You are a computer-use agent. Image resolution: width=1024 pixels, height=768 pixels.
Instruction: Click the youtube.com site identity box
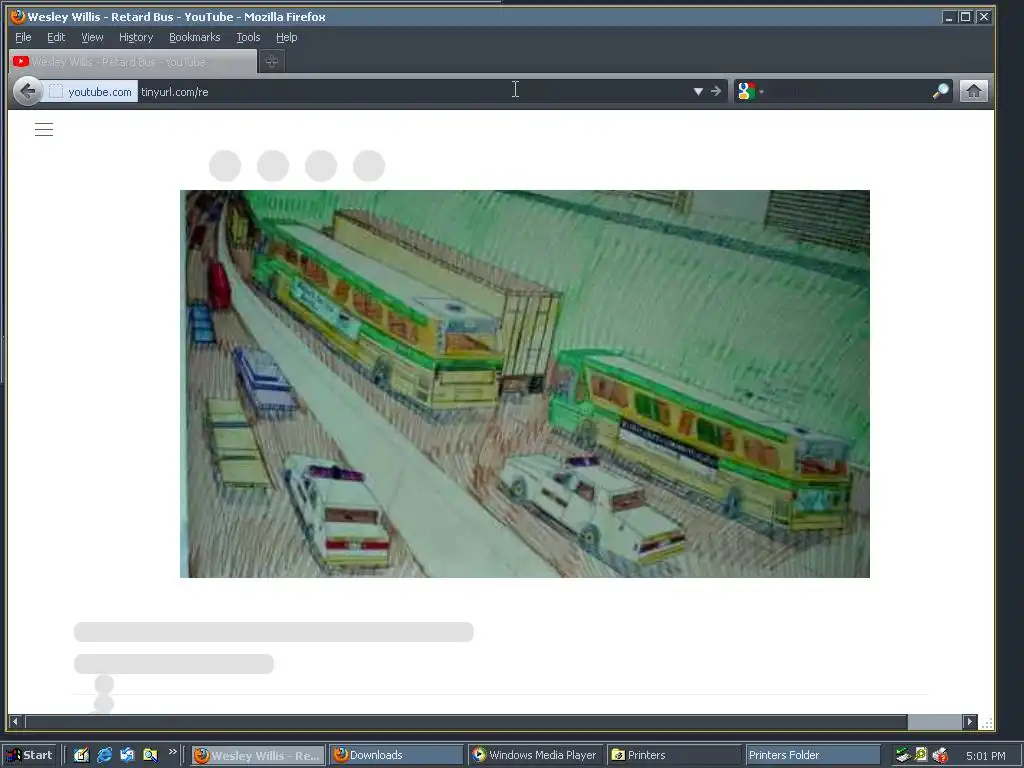coord(91,91)
